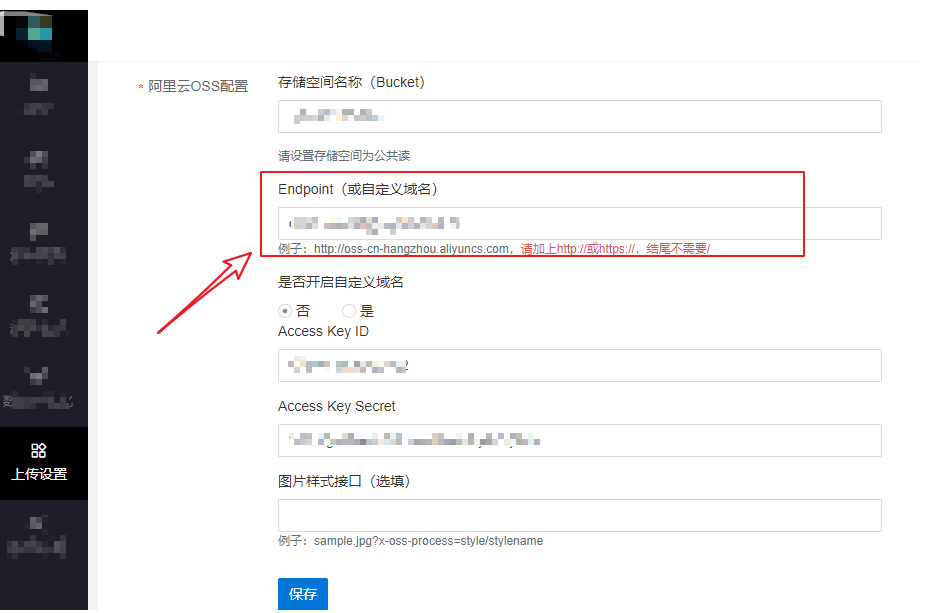Click the Access Key ID input field
Viewport: 950px width, 613px height.
pos(579,365)
